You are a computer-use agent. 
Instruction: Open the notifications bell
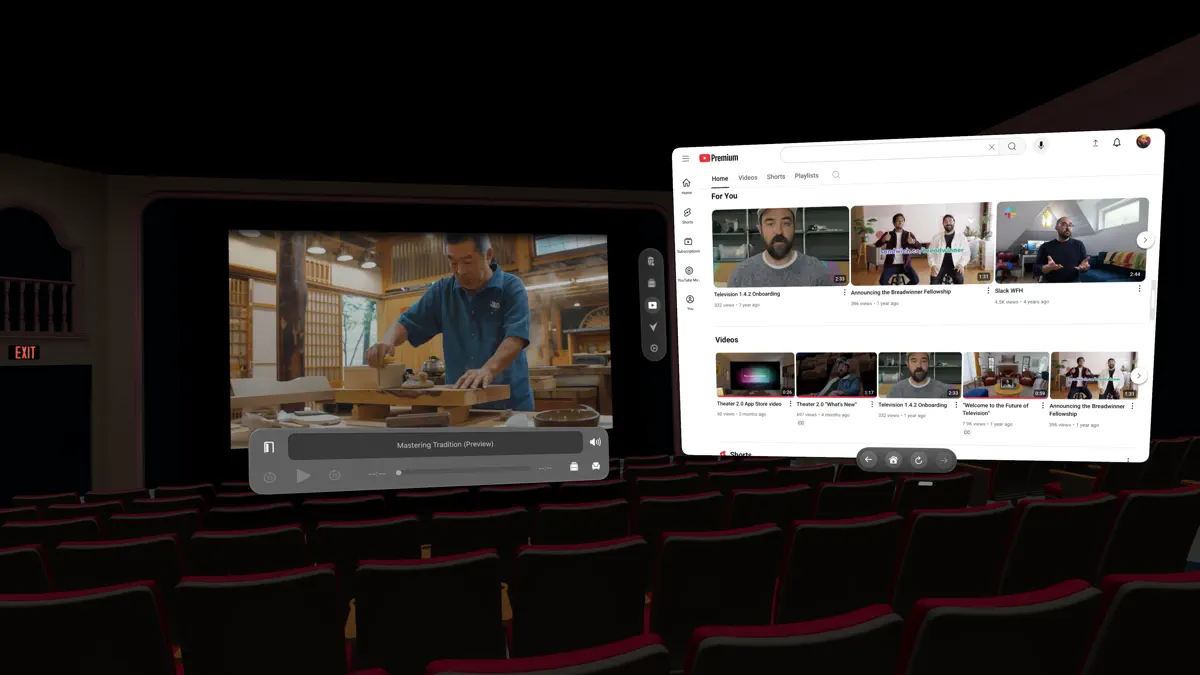point(1117,144)
